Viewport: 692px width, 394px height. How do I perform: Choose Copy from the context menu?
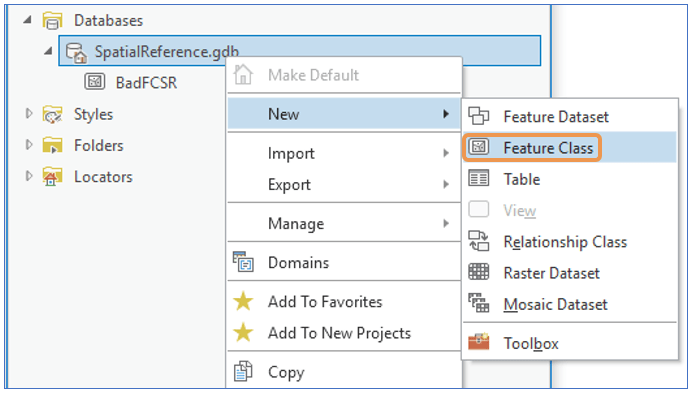pyautogui.click(x=344, y=372)
